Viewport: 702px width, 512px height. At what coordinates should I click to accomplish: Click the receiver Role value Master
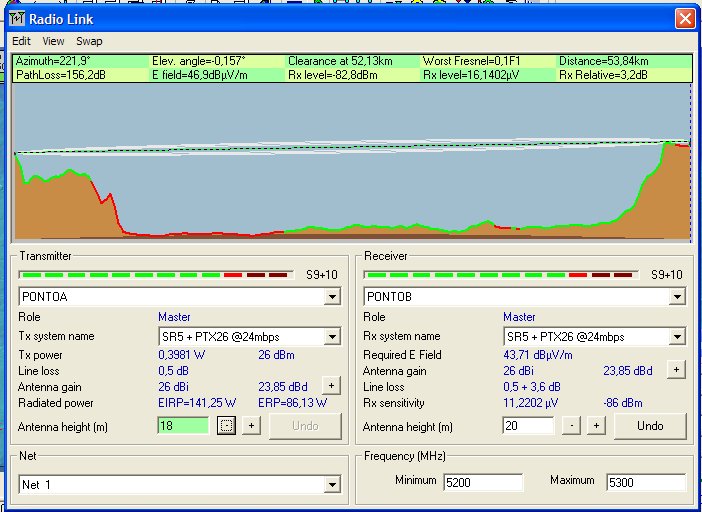tap(519, 317)
